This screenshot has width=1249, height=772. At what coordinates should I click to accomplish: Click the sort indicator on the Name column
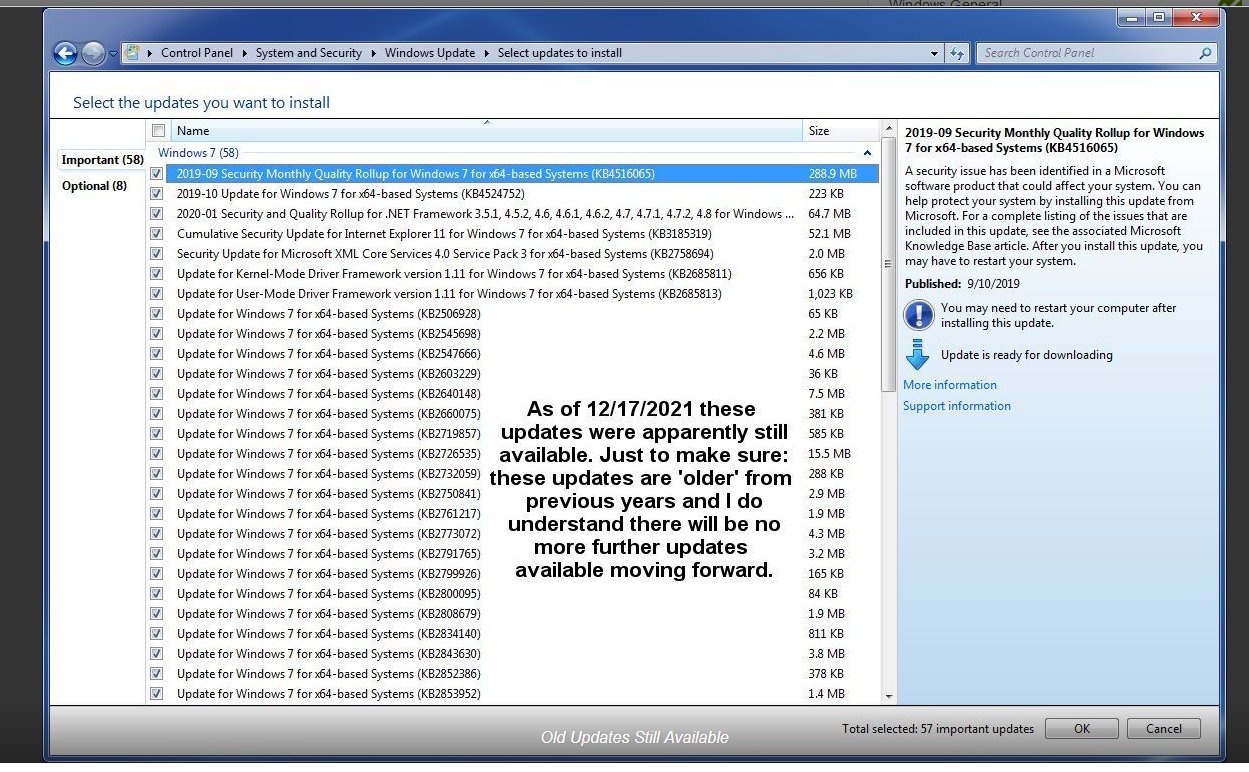click(488, 123)
